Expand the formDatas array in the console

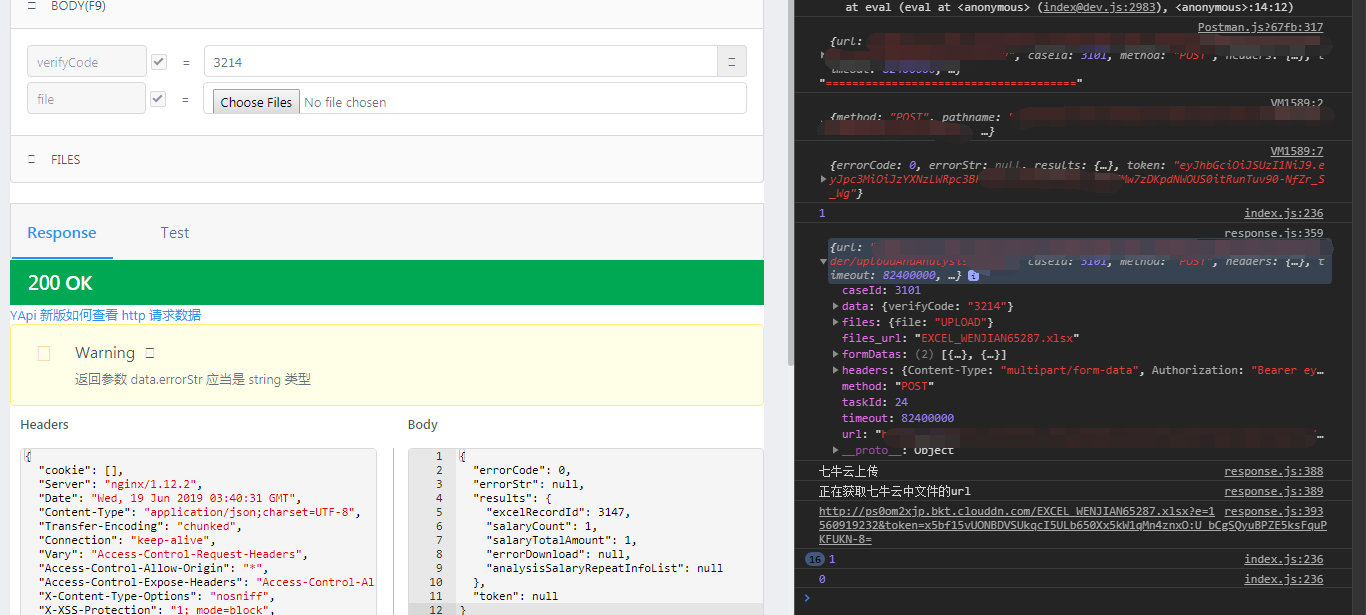[x=836, y=353]
